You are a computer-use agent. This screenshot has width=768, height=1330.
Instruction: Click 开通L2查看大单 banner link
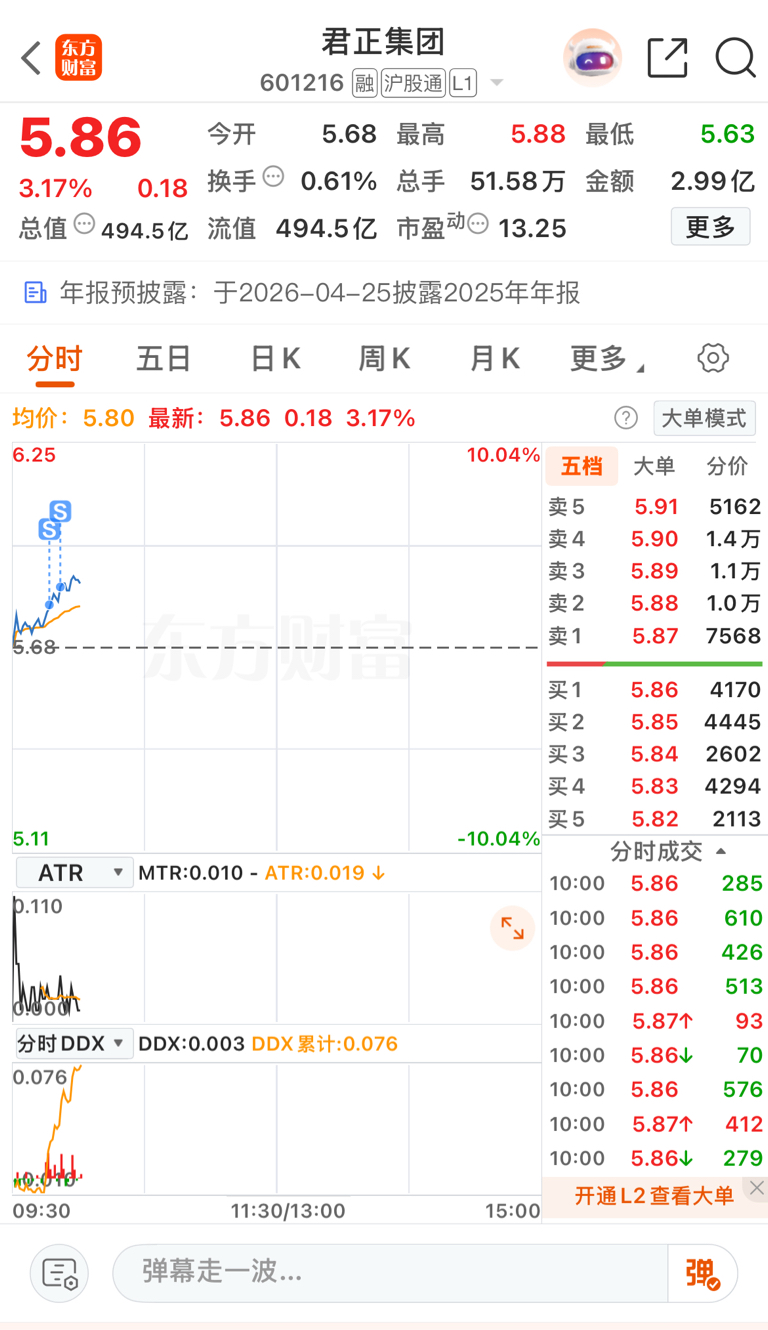654,1195
